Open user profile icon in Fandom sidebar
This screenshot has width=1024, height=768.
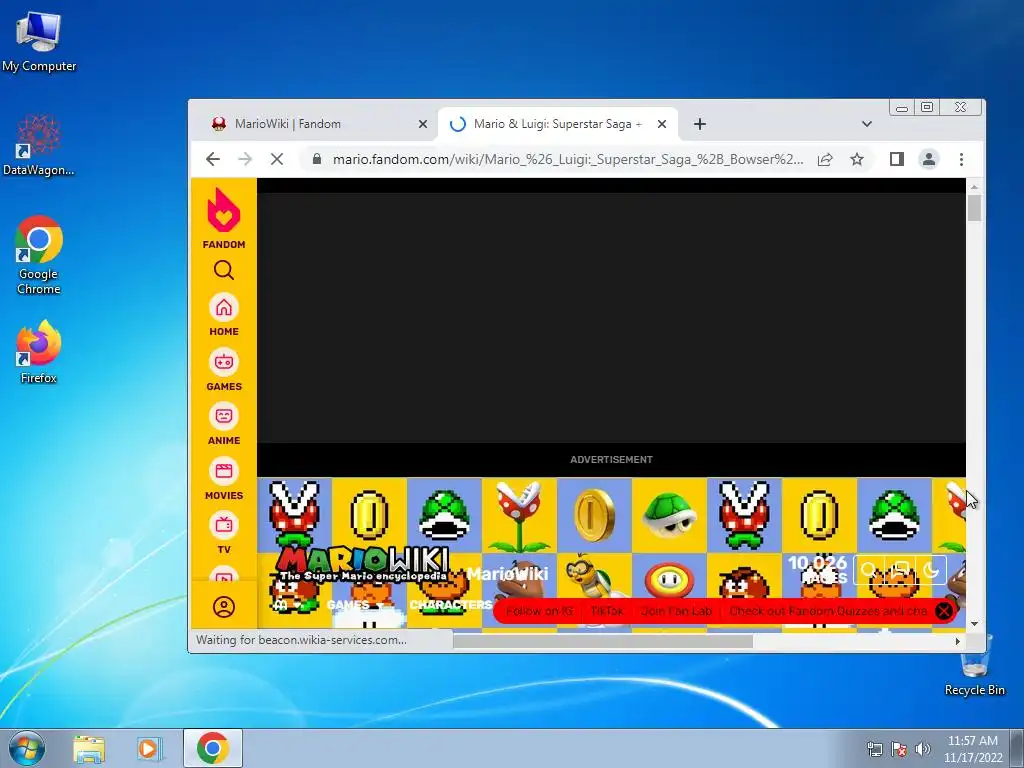(x=224, y=607)
